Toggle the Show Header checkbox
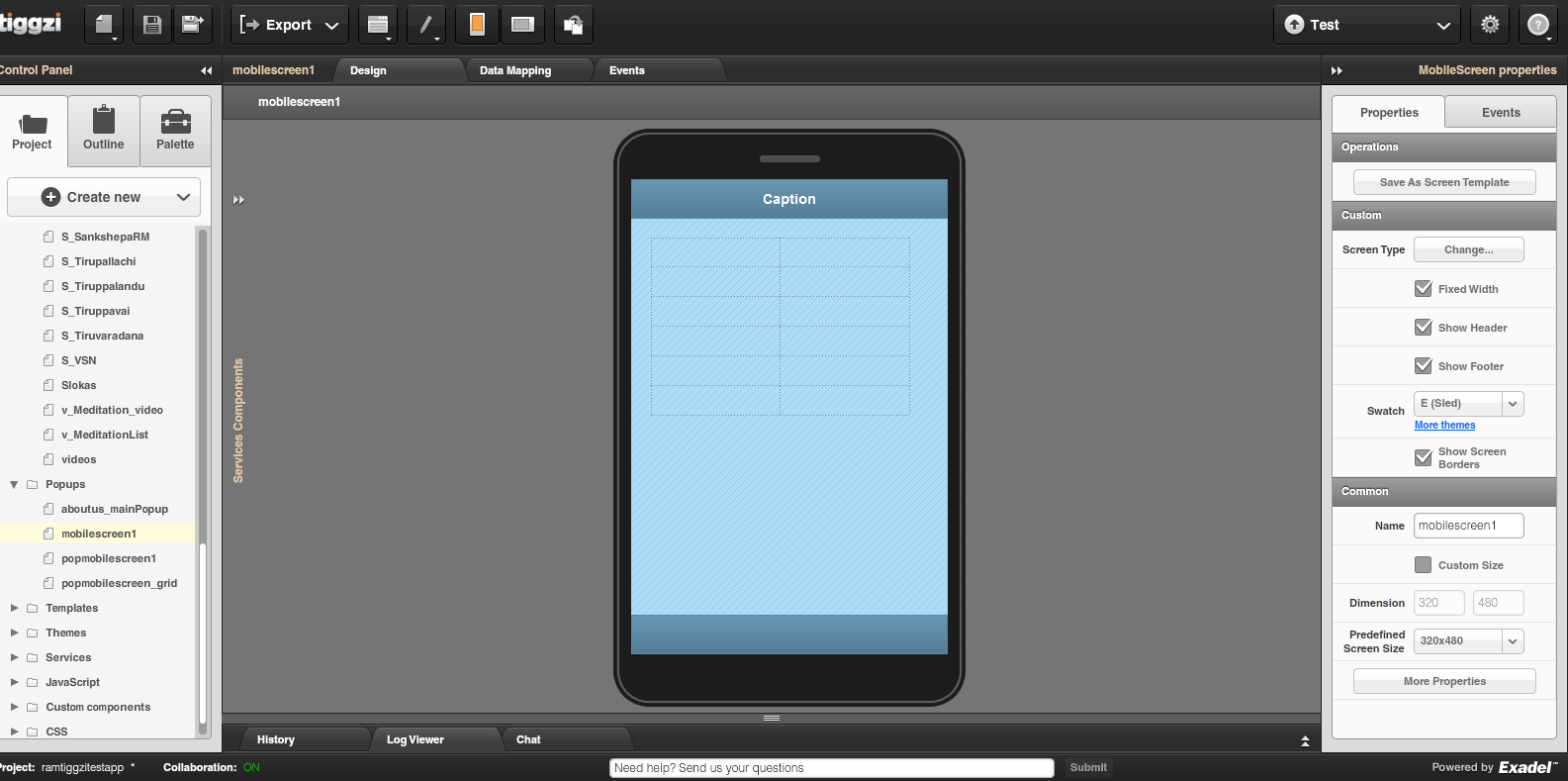The height and width of the screenshot is (781, 1568). pos(1423,328)
